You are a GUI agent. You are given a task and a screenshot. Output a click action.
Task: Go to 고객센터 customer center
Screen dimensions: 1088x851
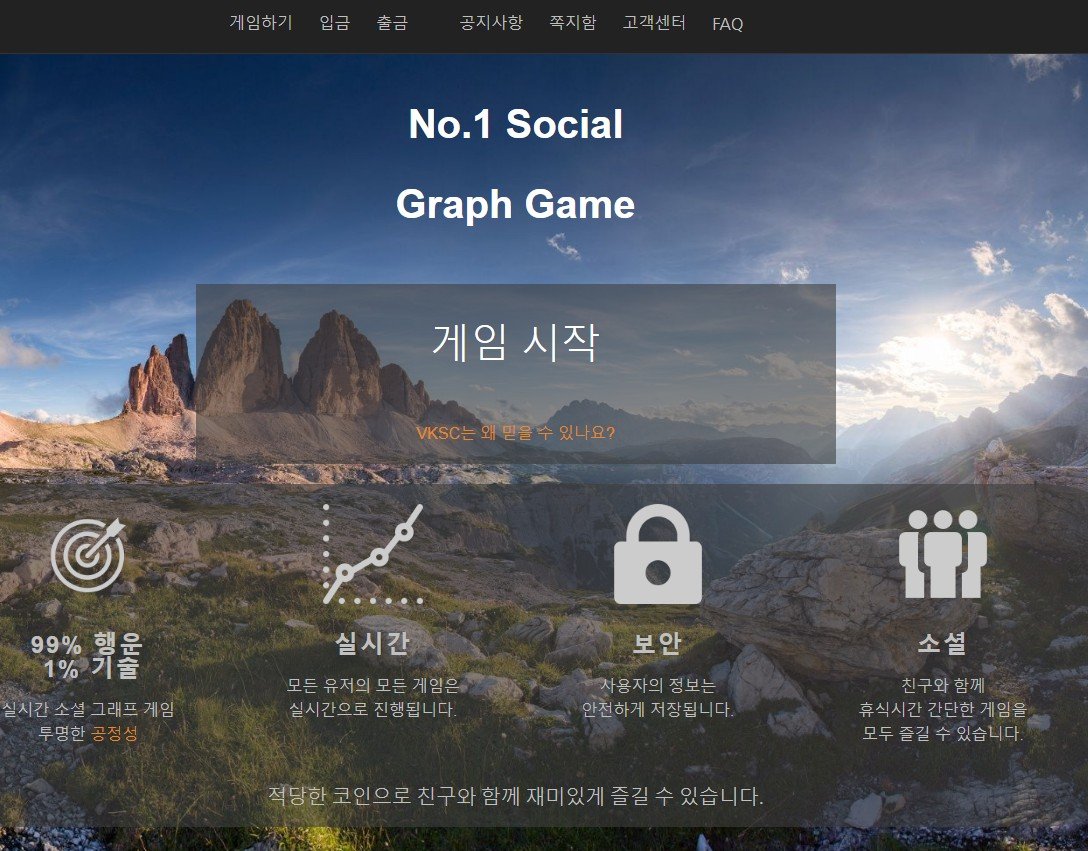[654, 23]
